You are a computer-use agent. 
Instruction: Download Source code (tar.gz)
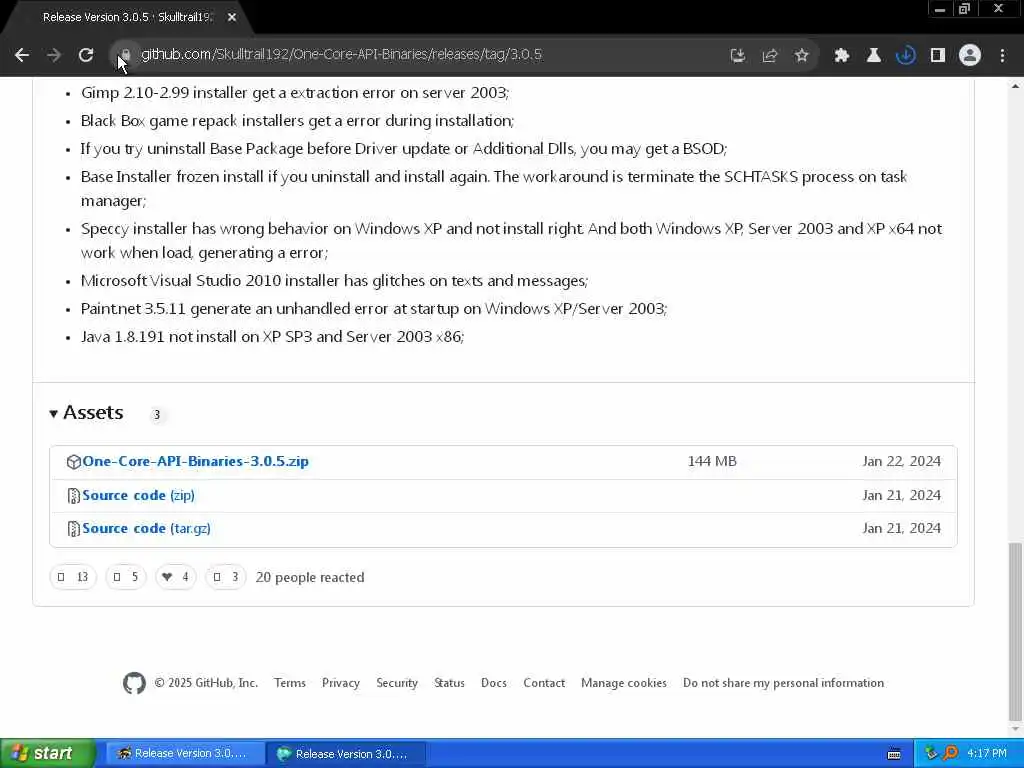(x=146, y=528)
